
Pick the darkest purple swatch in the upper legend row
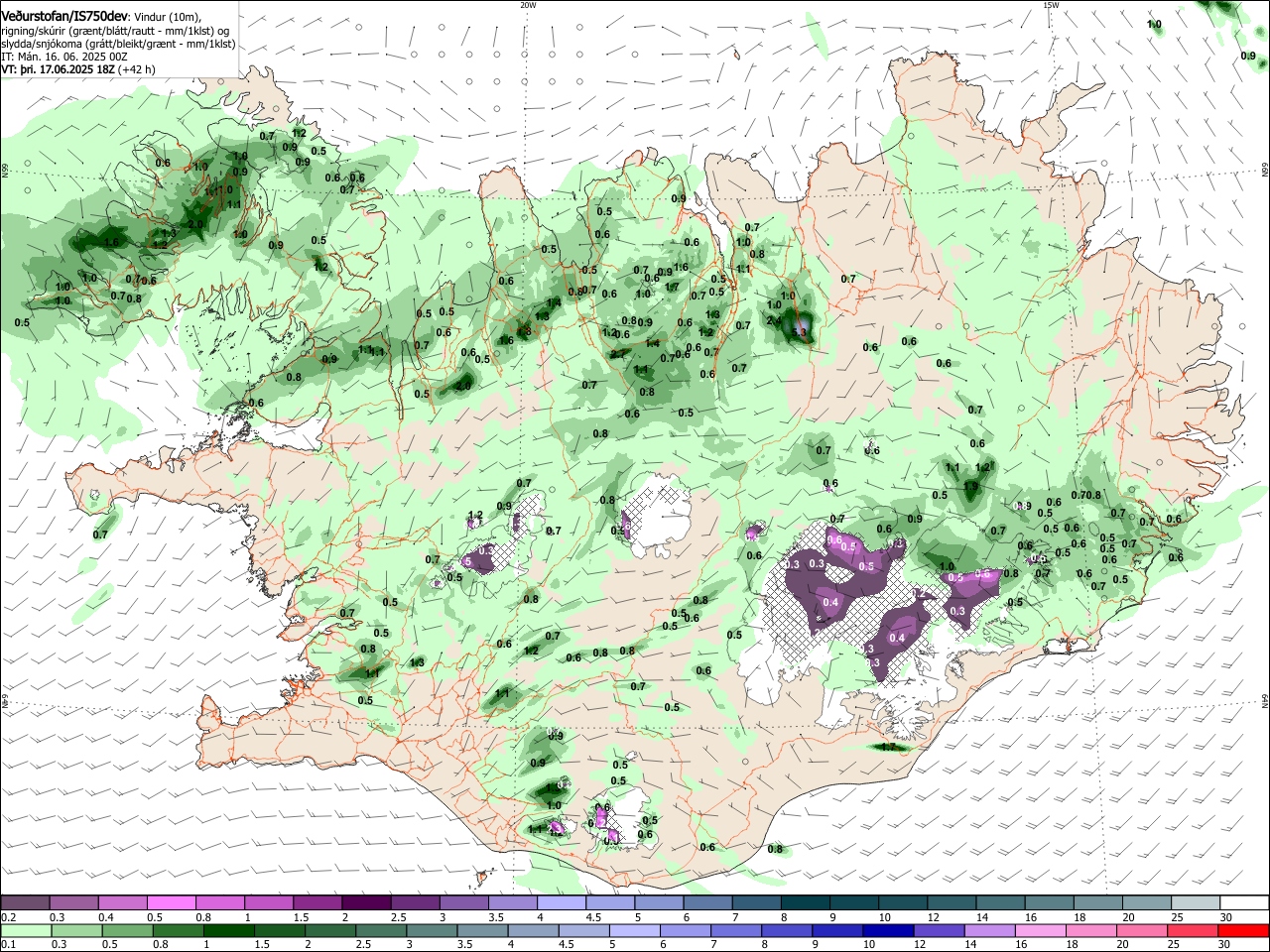(x=365, y=903)
